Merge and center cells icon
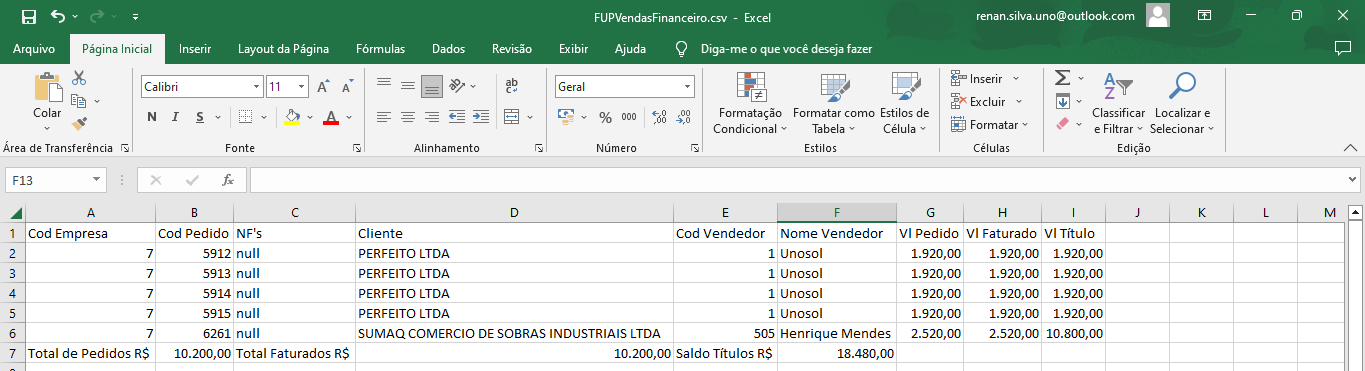Viewport: 1365px width, 371px height. (512, 117)
